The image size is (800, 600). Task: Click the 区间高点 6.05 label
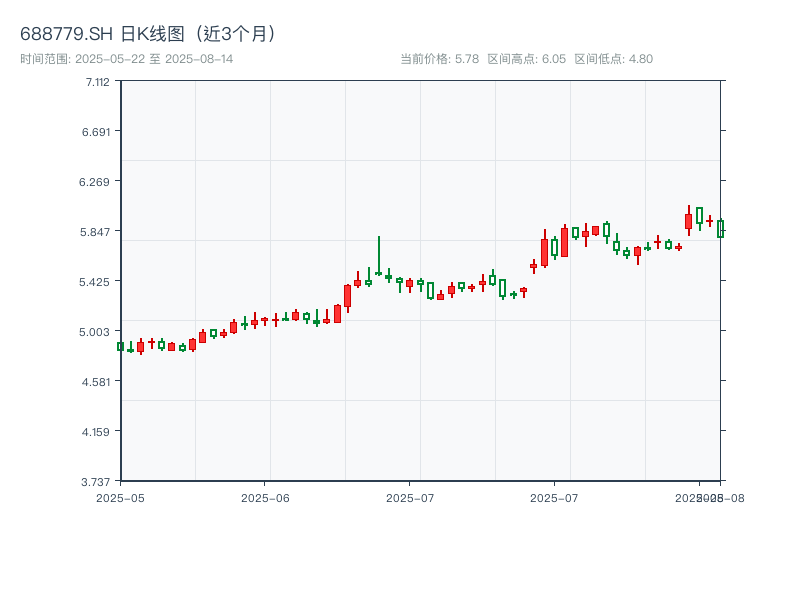[526, 59]
